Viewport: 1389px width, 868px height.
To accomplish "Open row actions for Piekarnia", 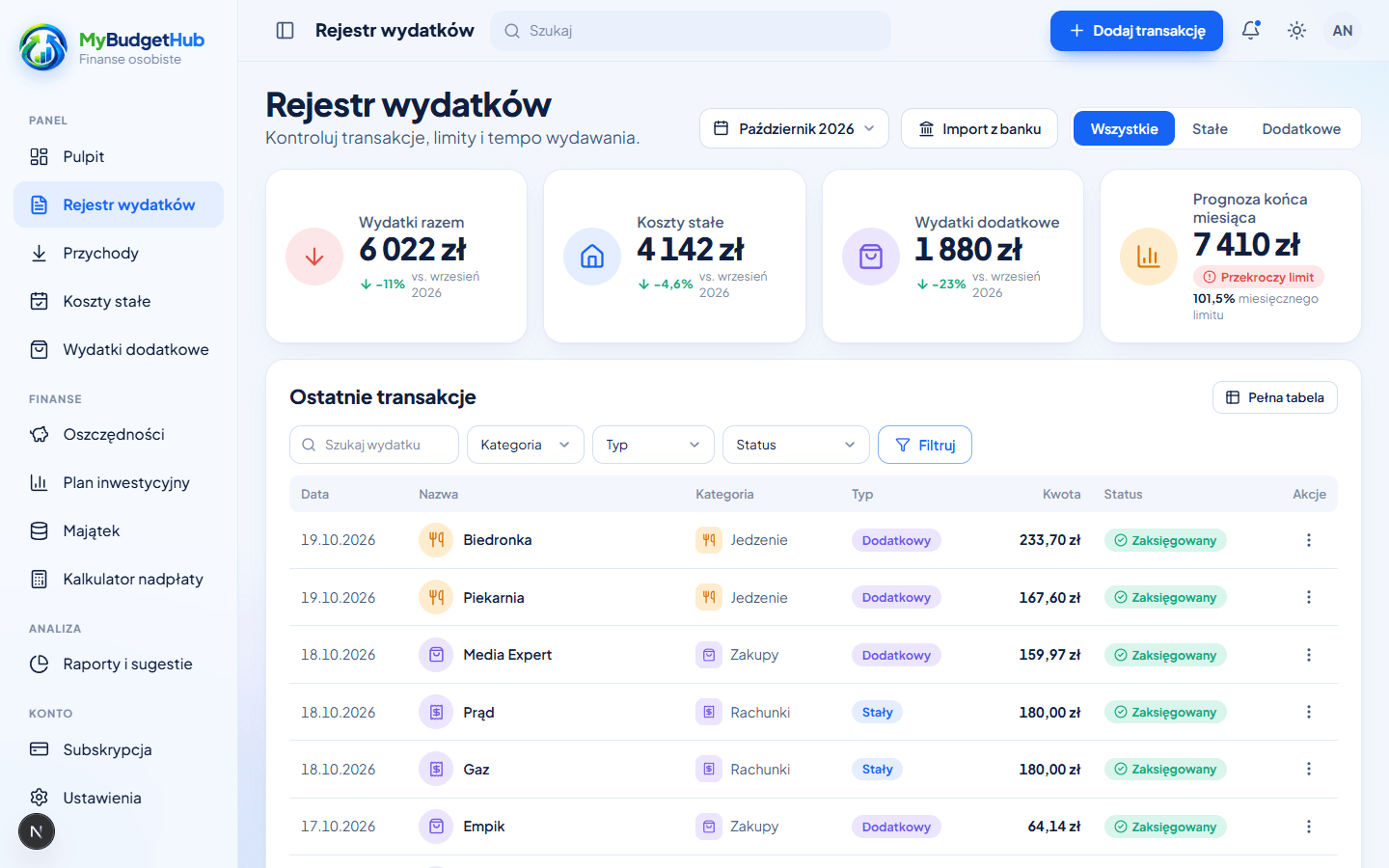I will point(1309,597).
